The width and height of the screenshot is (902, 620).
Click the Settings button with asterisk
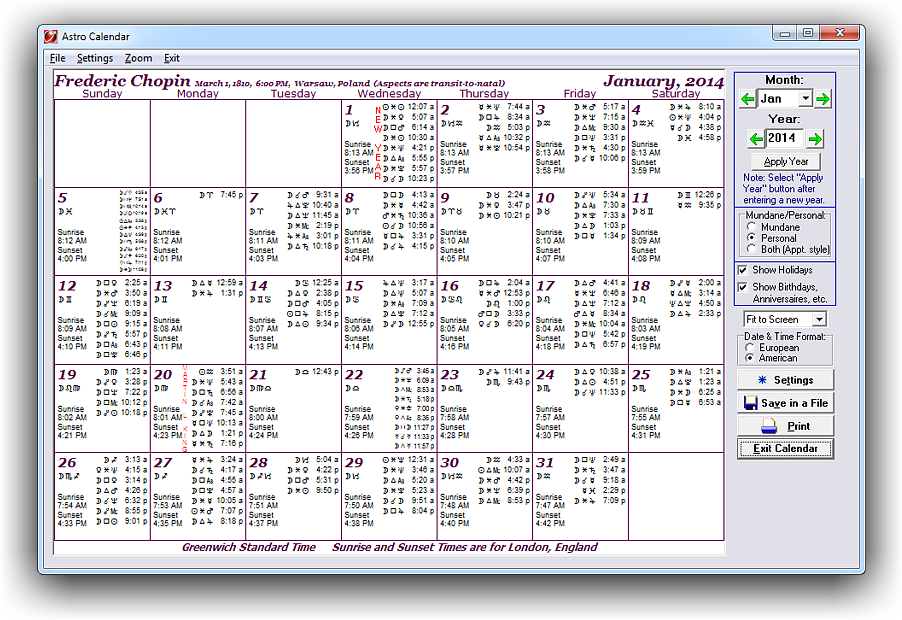point(785,380)
